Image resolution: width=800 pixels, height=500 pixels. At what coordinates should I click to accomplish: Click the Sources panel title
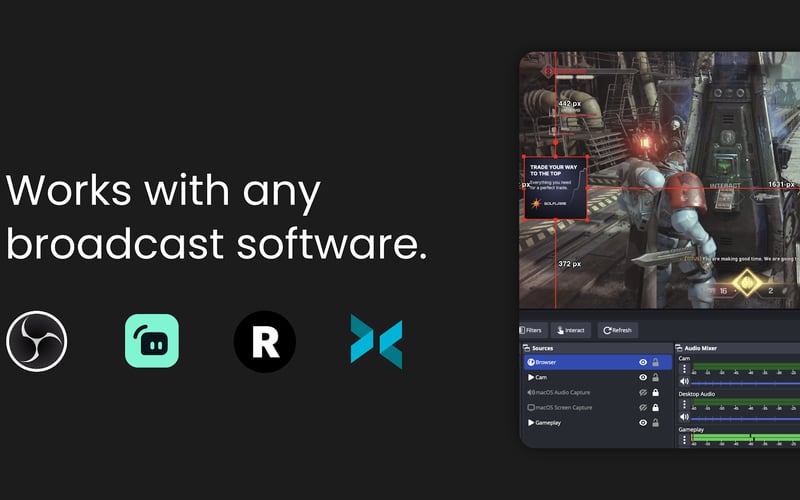pyautogui.click(x=542, y=348)
